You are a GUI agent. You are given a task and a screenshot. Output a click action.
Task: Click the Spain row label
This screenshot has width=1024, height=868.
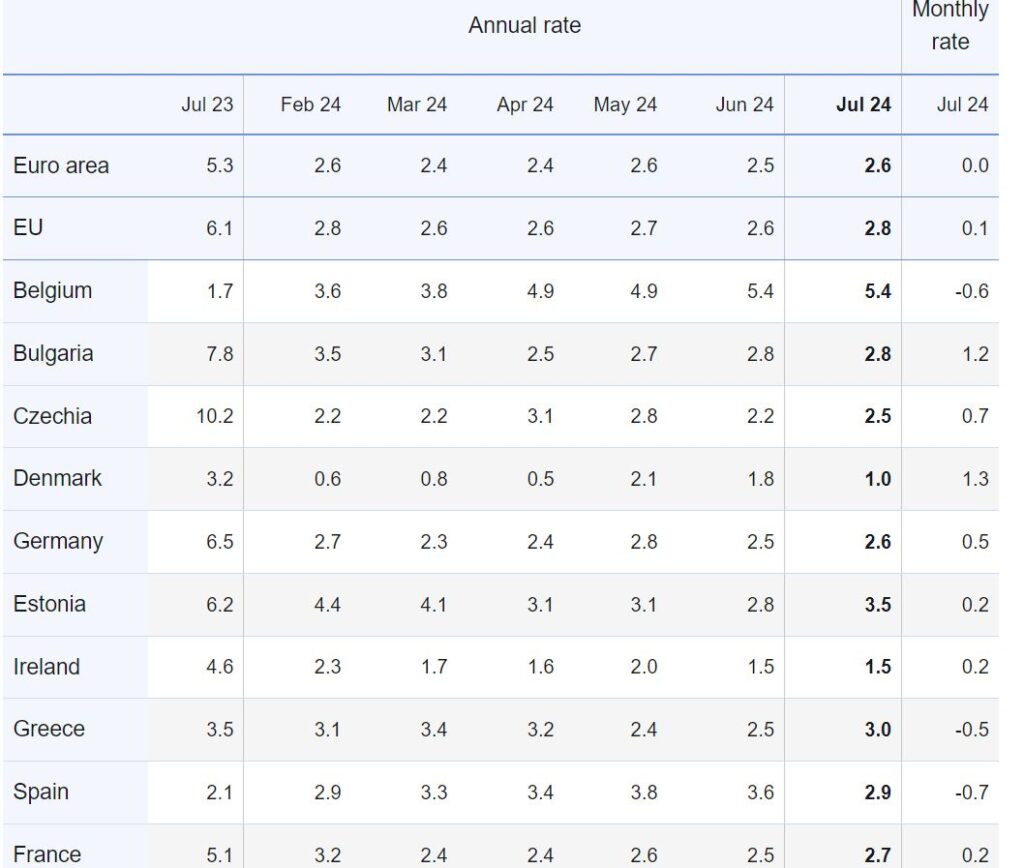pyautogui.click(x=40, y=792)
